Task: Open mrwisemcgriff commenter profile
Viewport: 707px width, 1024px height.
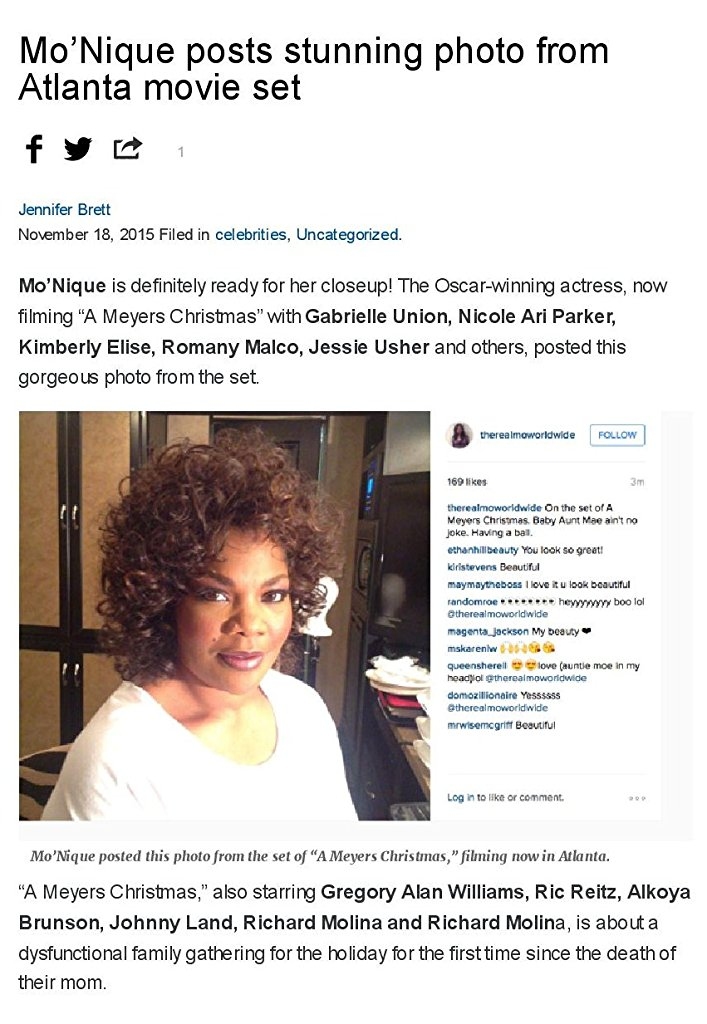Action: click(x=480, y=726)
